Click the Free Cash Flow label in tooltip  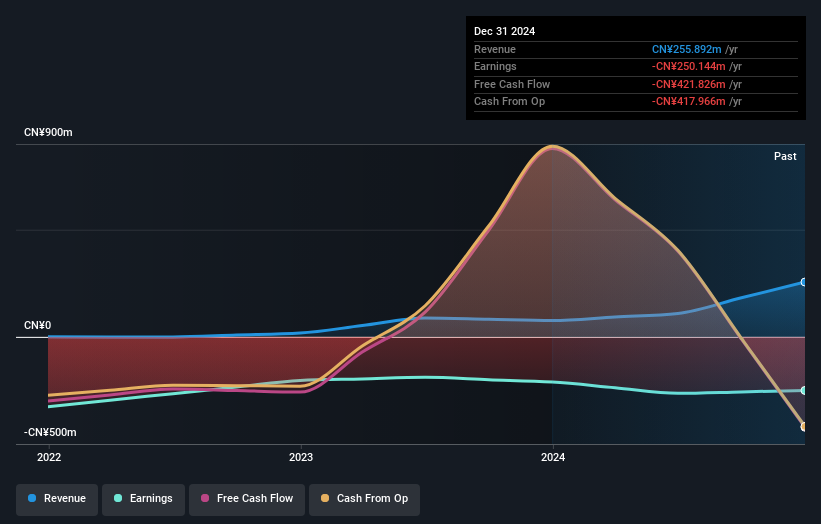(512, 84)
